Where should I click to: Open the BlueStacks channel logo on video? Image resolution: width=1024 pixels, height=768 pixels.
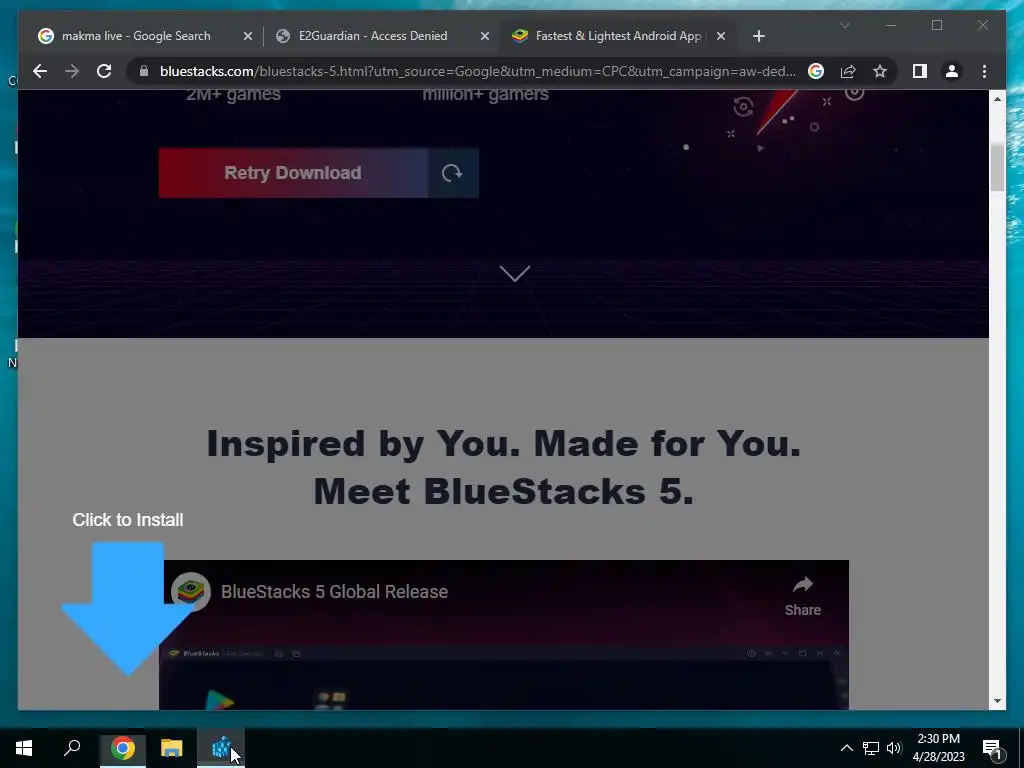pyautogui.click(x=191, y=592)
